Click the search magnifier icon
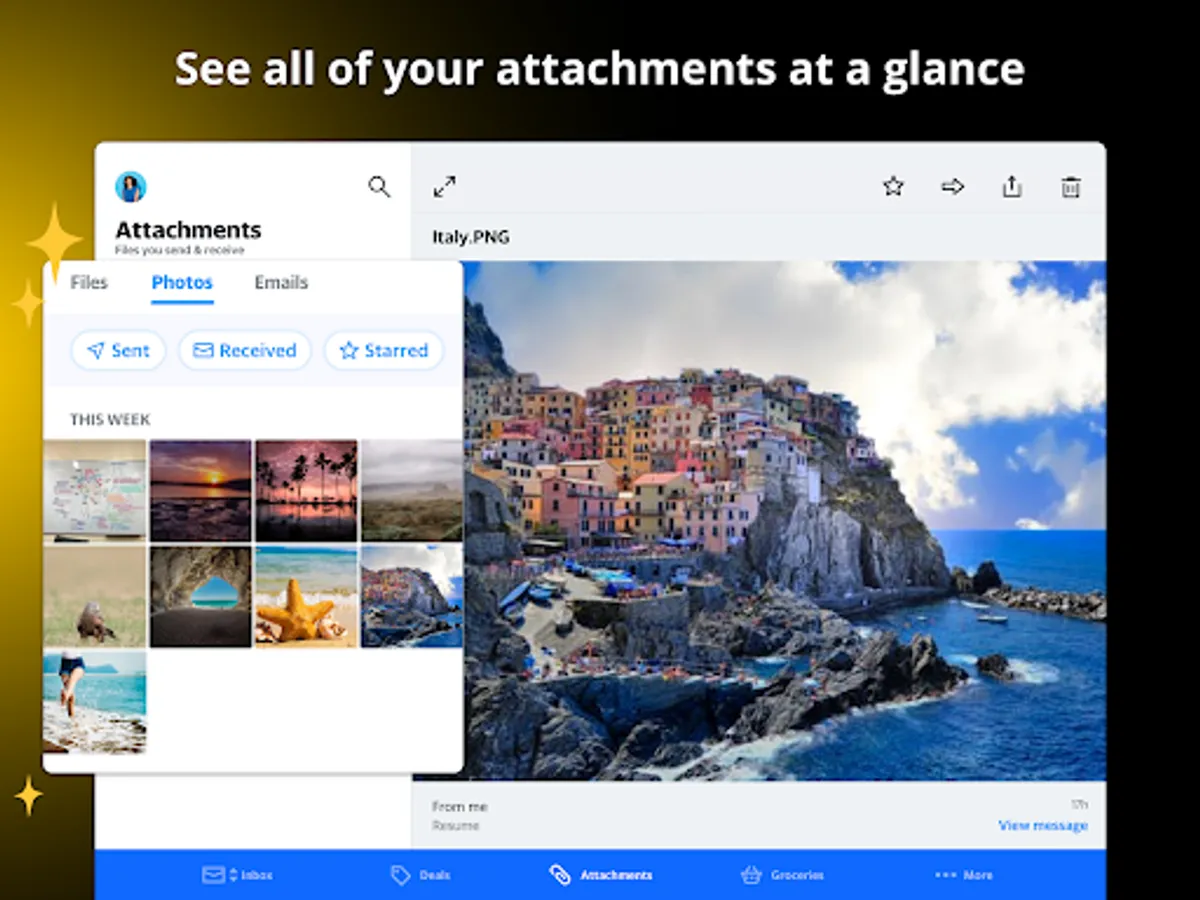The width and height of the screenshot is (1200, 900). pyautogui.click(x=379, y=186)
